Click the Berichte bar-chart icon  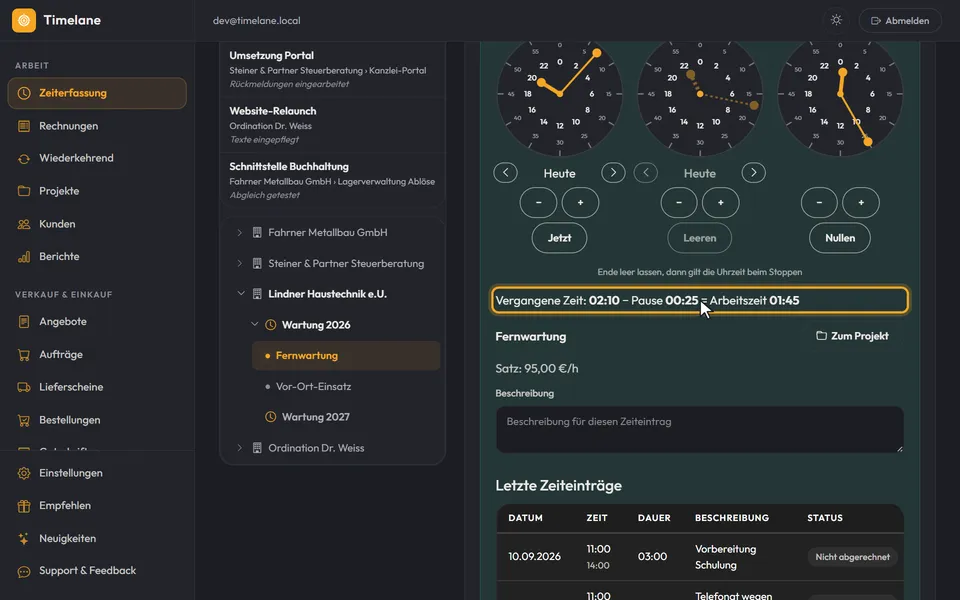click(24, 257)
